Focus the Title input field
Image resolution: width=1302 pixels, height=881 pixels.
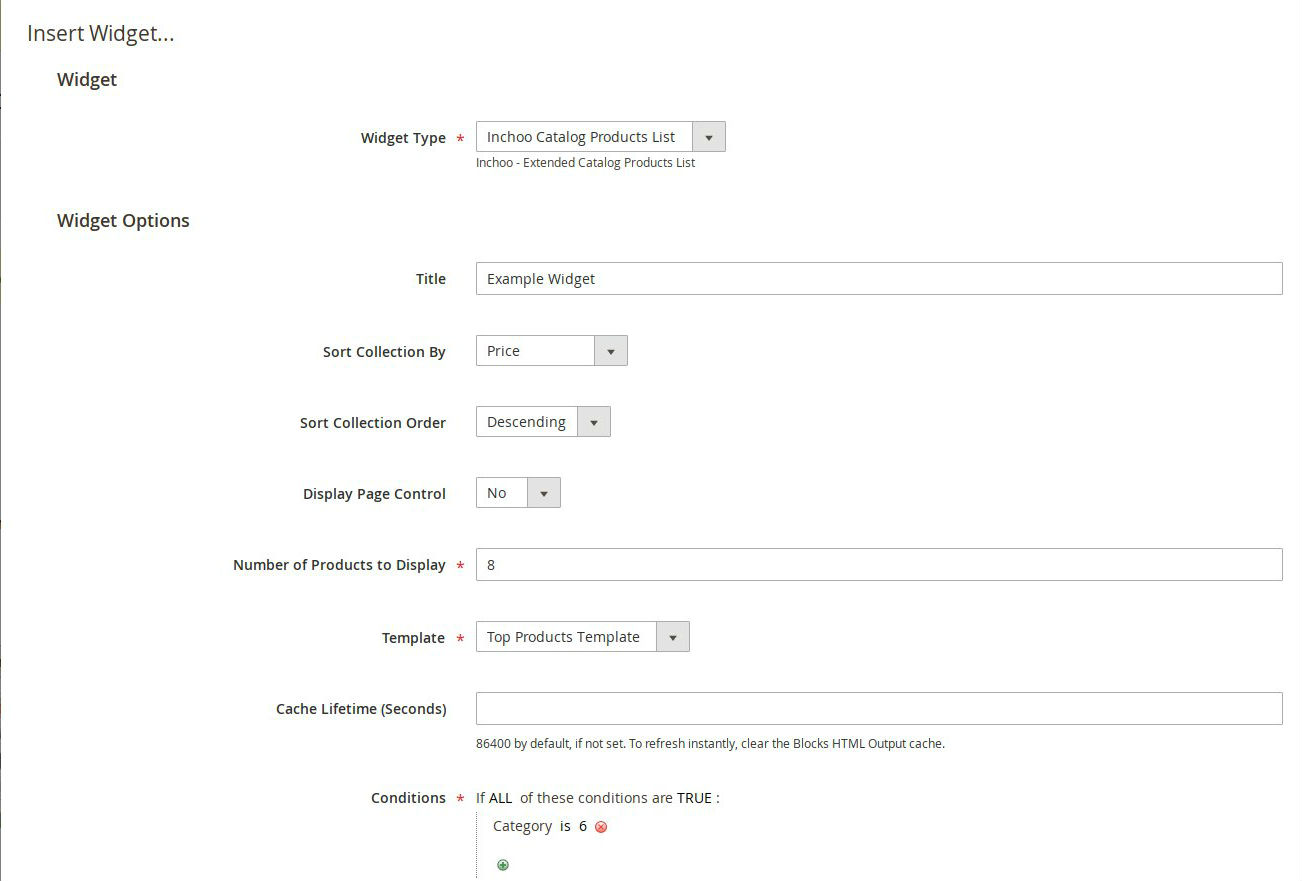pos(879,279)
